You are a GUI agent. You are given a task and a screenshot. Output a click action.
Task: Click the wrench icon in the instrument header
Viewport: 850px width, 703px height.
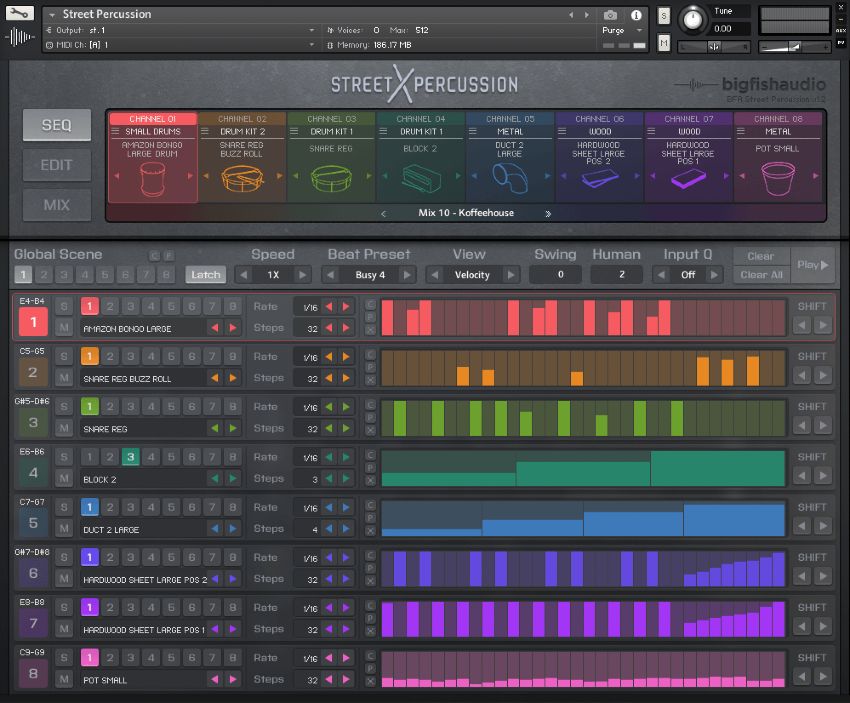pos(19,13)
